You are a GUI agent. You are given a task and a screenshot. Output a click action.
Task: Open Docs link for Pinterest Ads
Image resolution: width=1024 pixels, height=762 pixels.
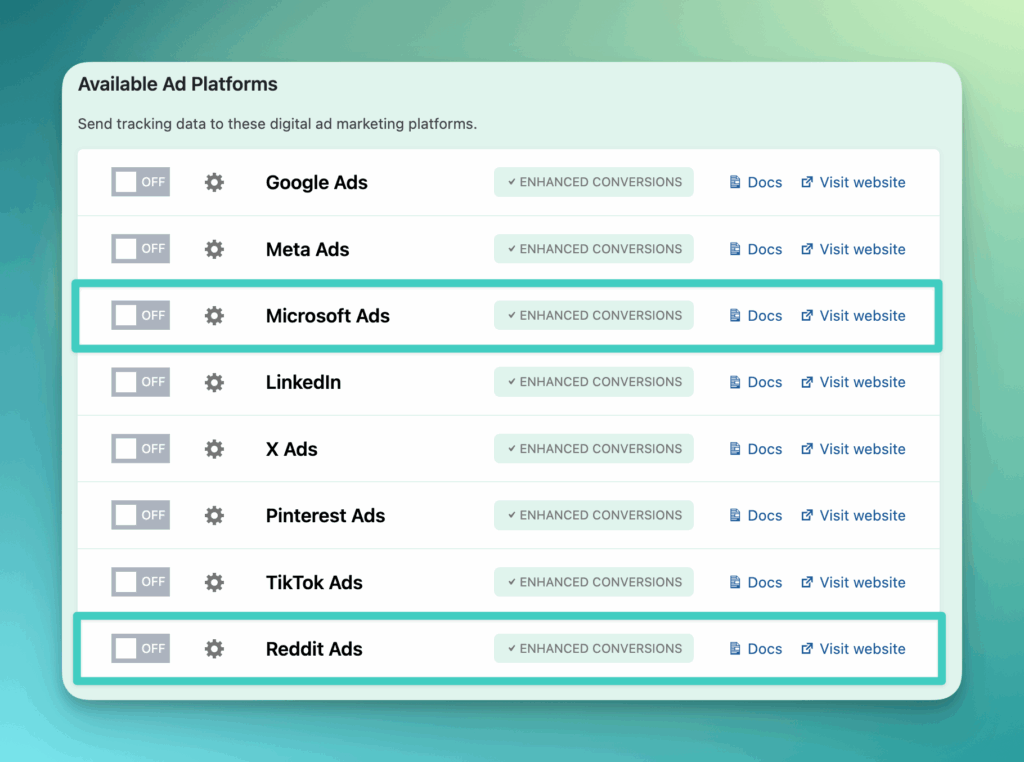point(756,515)
